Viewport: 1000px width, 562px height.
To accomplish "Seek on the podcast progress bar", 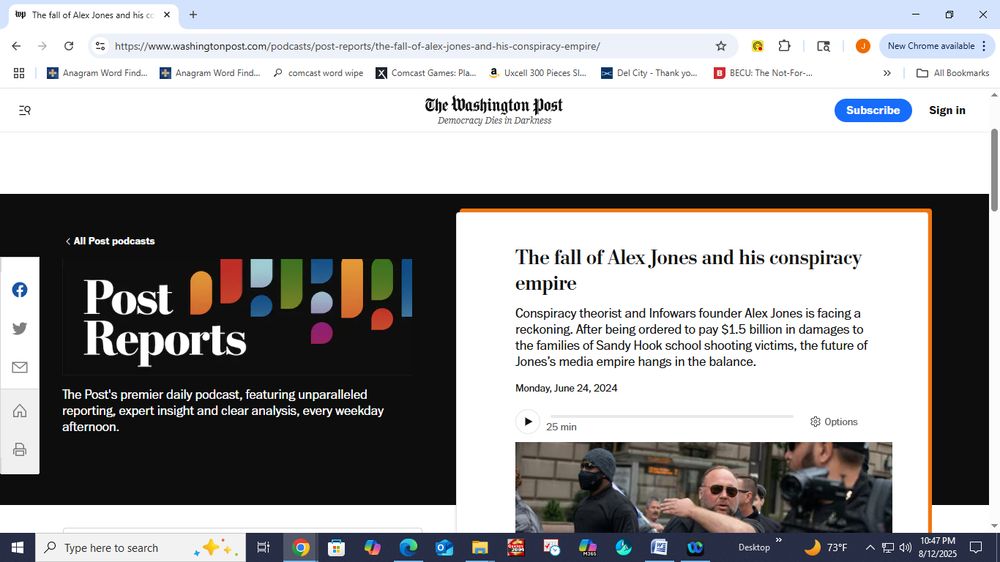I will [672, 417].
